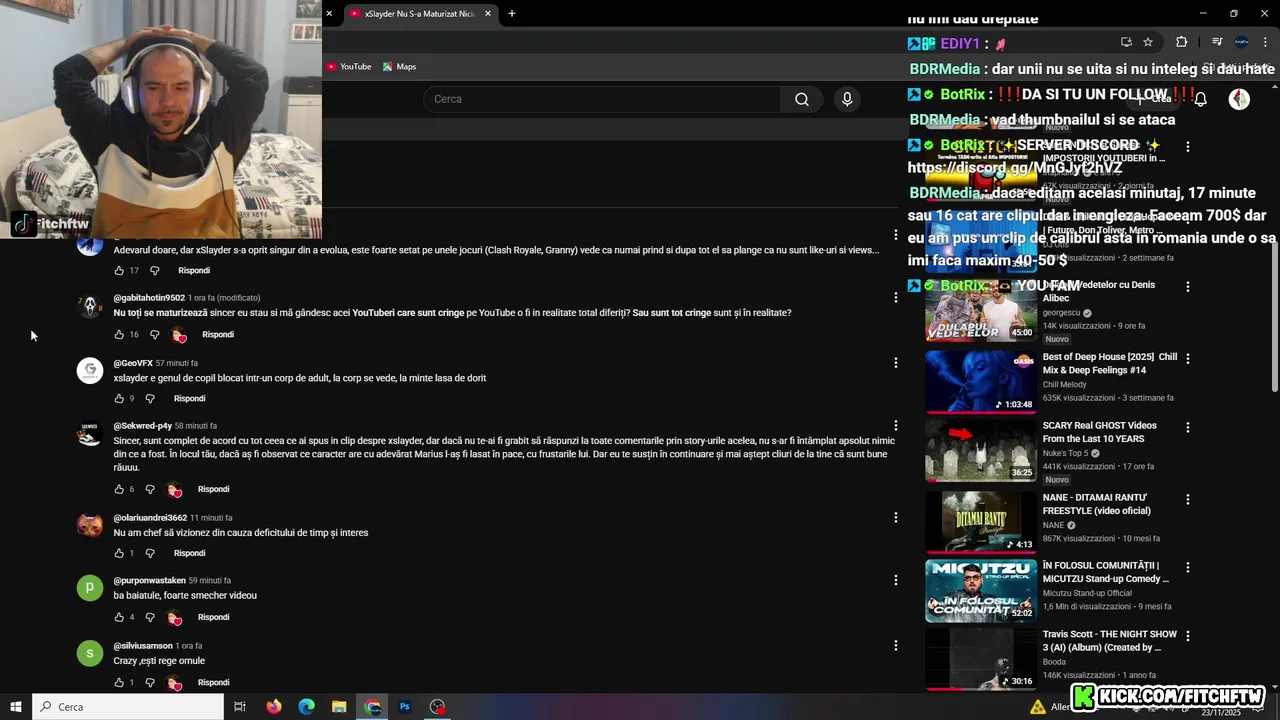Open menu for SCARY Real GHOST Videos suggestion
Viewport: 1280px width, 720px height.
(x=1187, y=427)
